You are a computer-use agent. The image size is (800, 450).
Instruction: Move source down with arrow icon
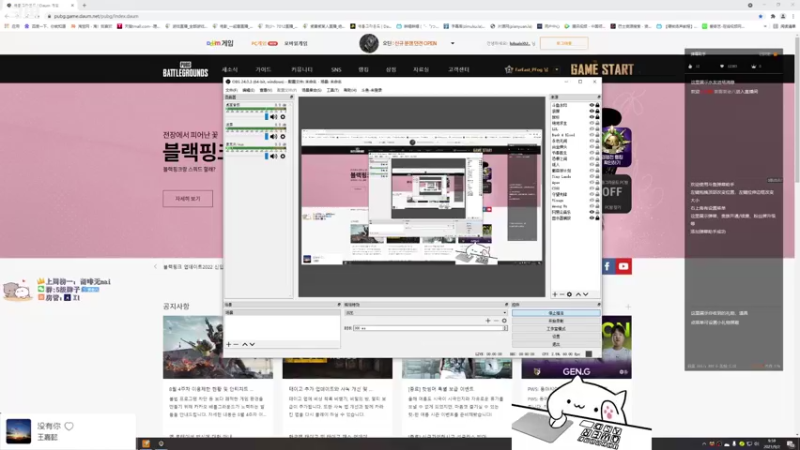point(586,294)
